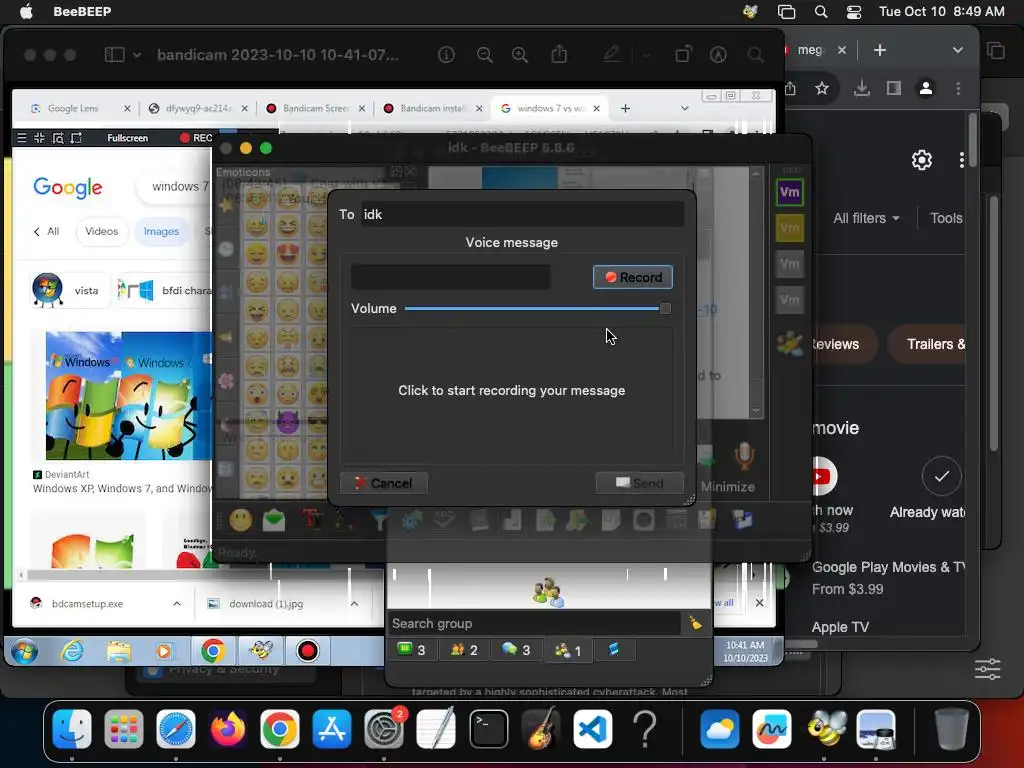1024x768 pixels.
Task: Open Control Center in macOS menu bar
Action: coord(854,12)
